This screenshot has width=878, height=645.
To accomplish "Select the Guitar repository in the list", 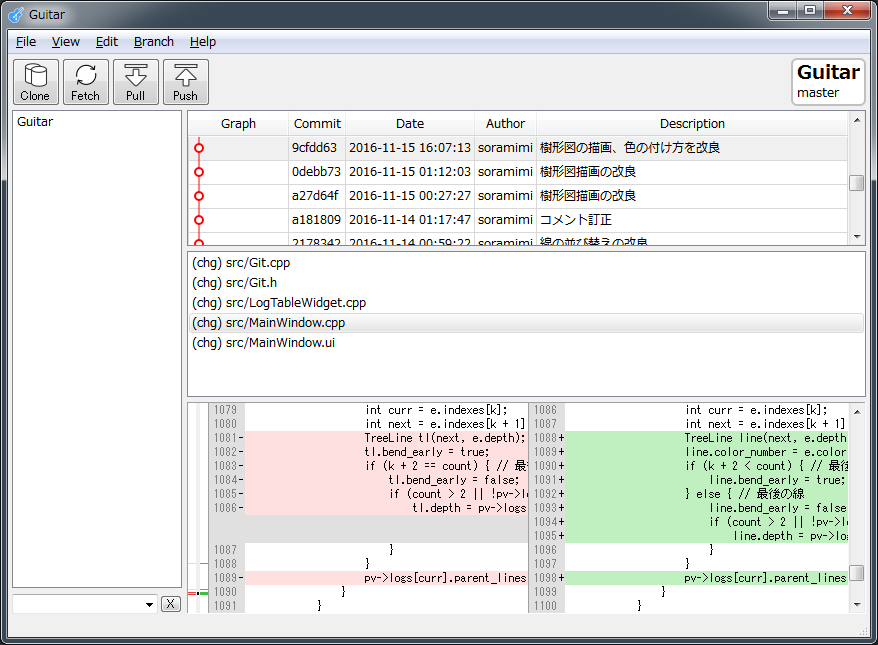I will (35, 122).
